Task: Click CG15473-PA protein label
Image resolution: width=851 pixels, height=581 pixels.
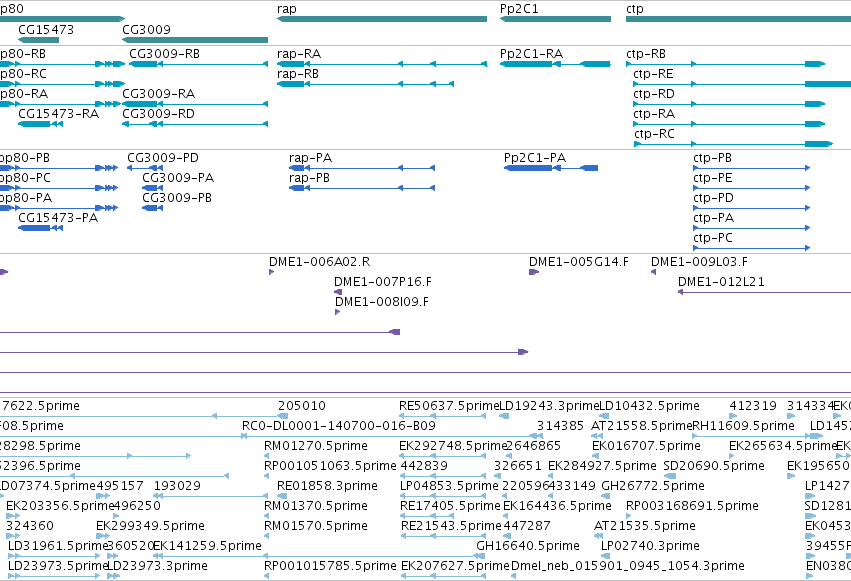Action: (x=58, y=218)
